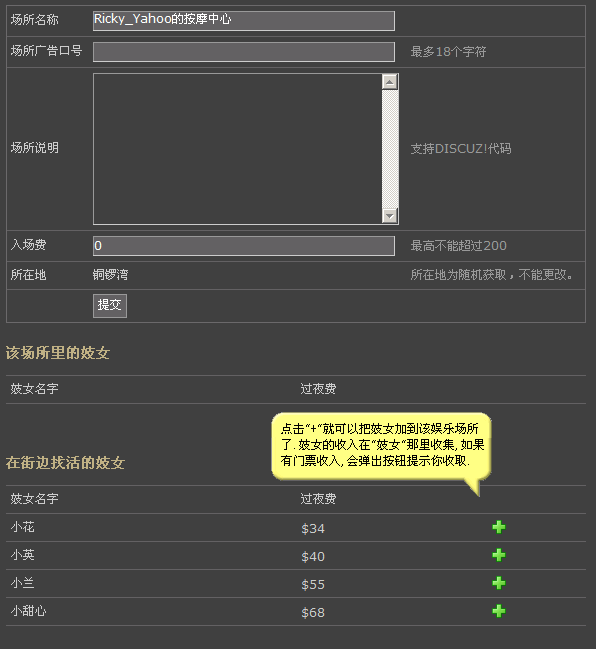Image resolution: width=596 pixels, height=649 pixels.
Task: Focus the 入场费 entrance fee field
Action: [244, 246]
